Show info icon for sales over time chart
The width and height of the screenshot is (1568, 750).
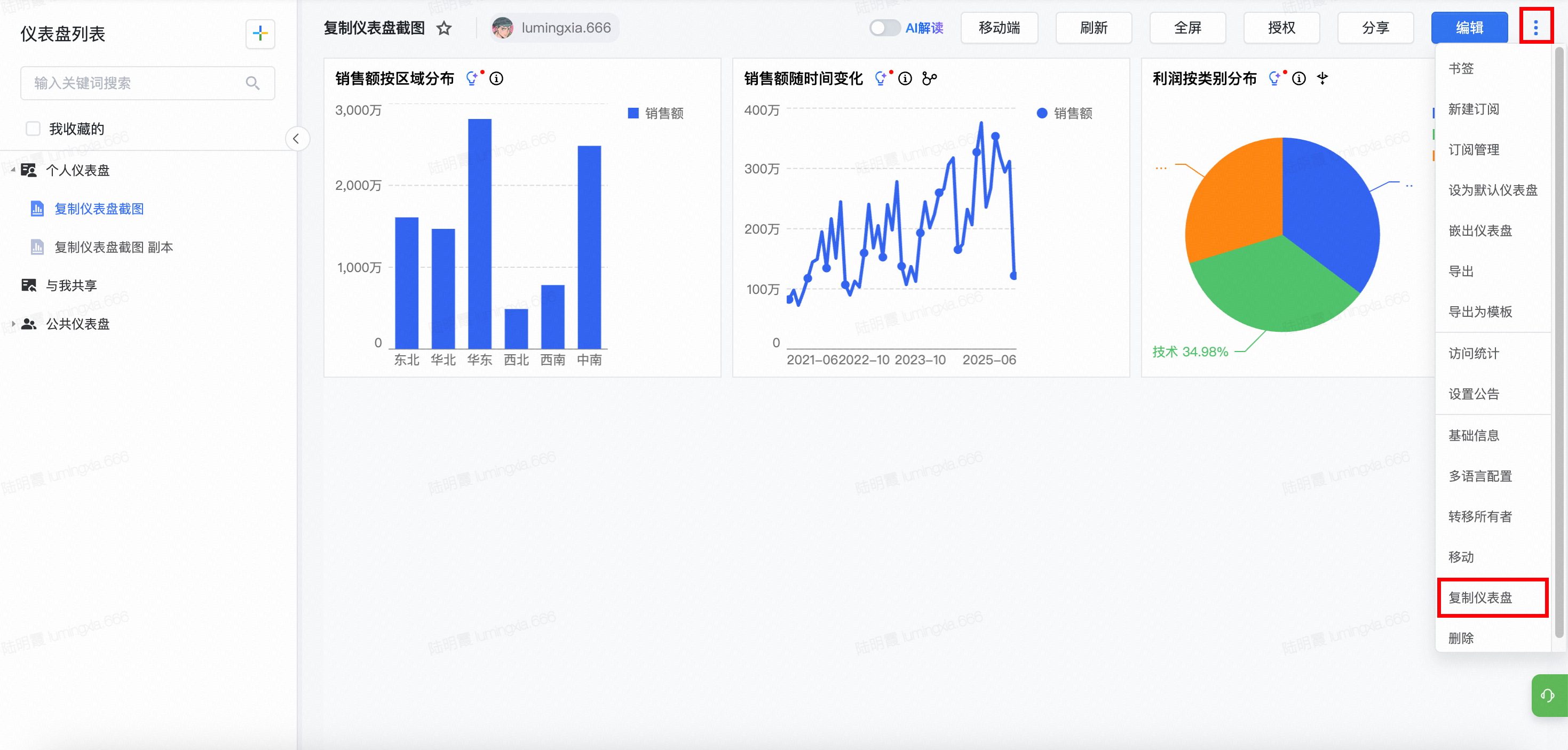(x=905, y=78)
